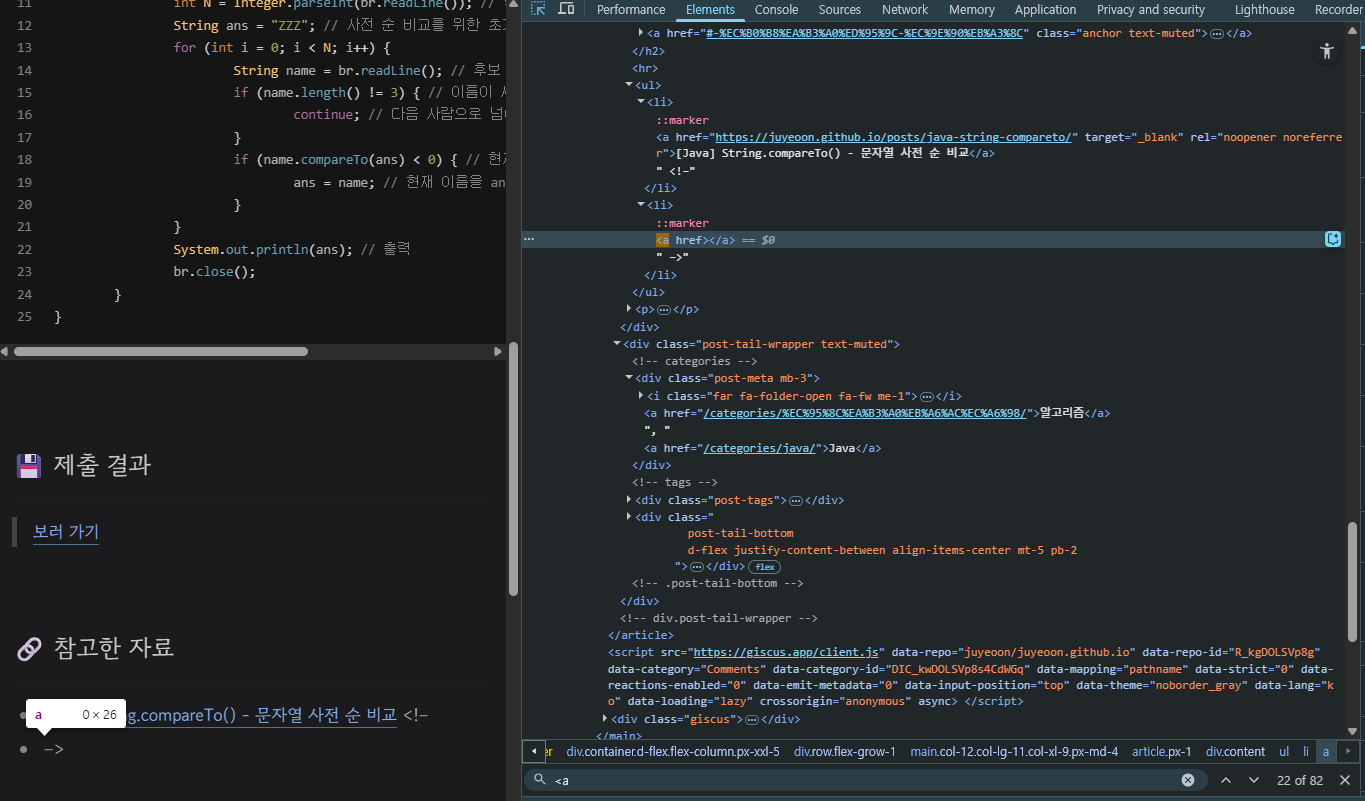Toggle the device toolbar icon
1365x801 pixels.
pos(566,9)
